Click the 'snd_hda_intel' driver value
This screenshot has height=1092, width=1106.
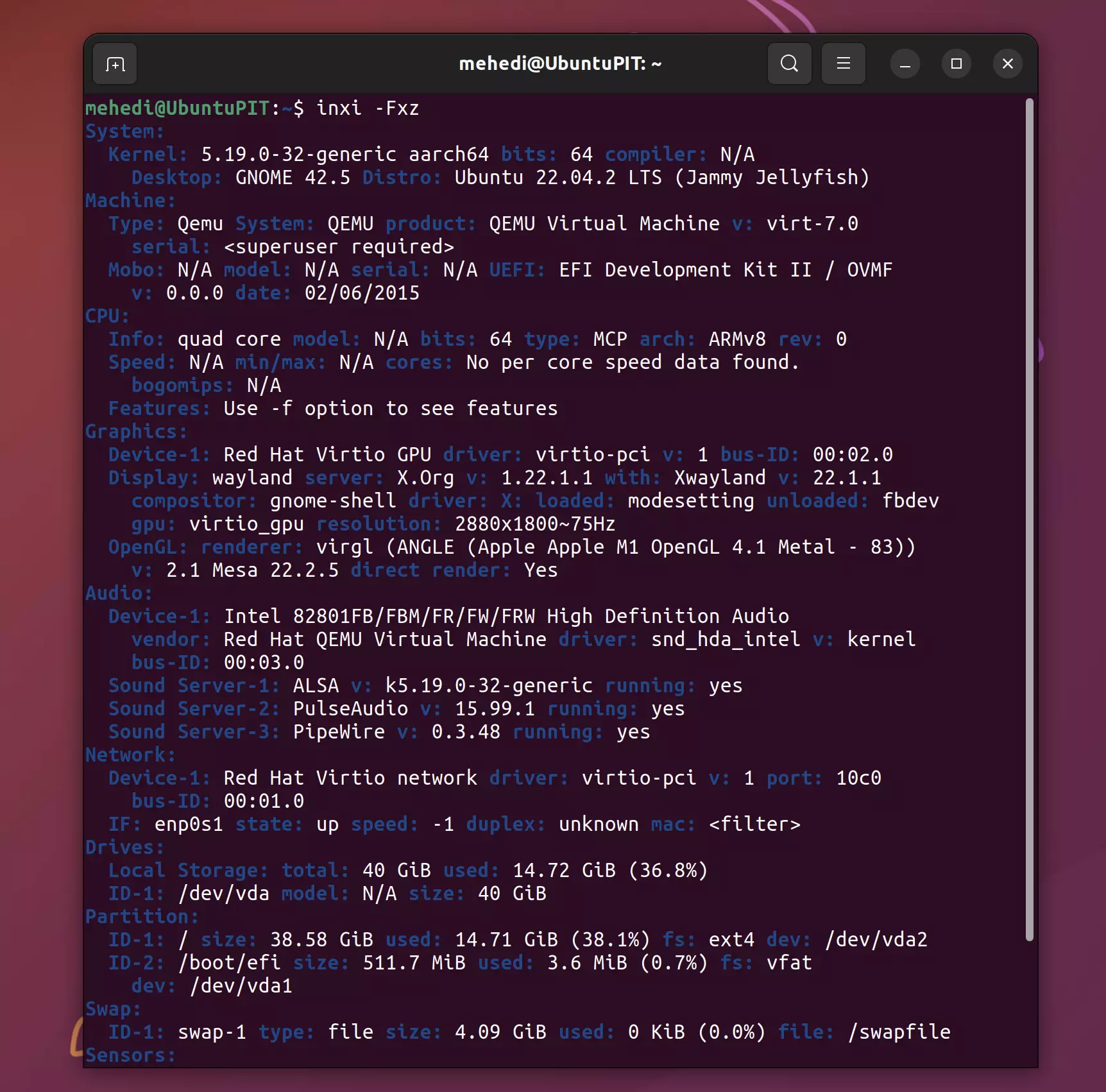tap(726, 639)
